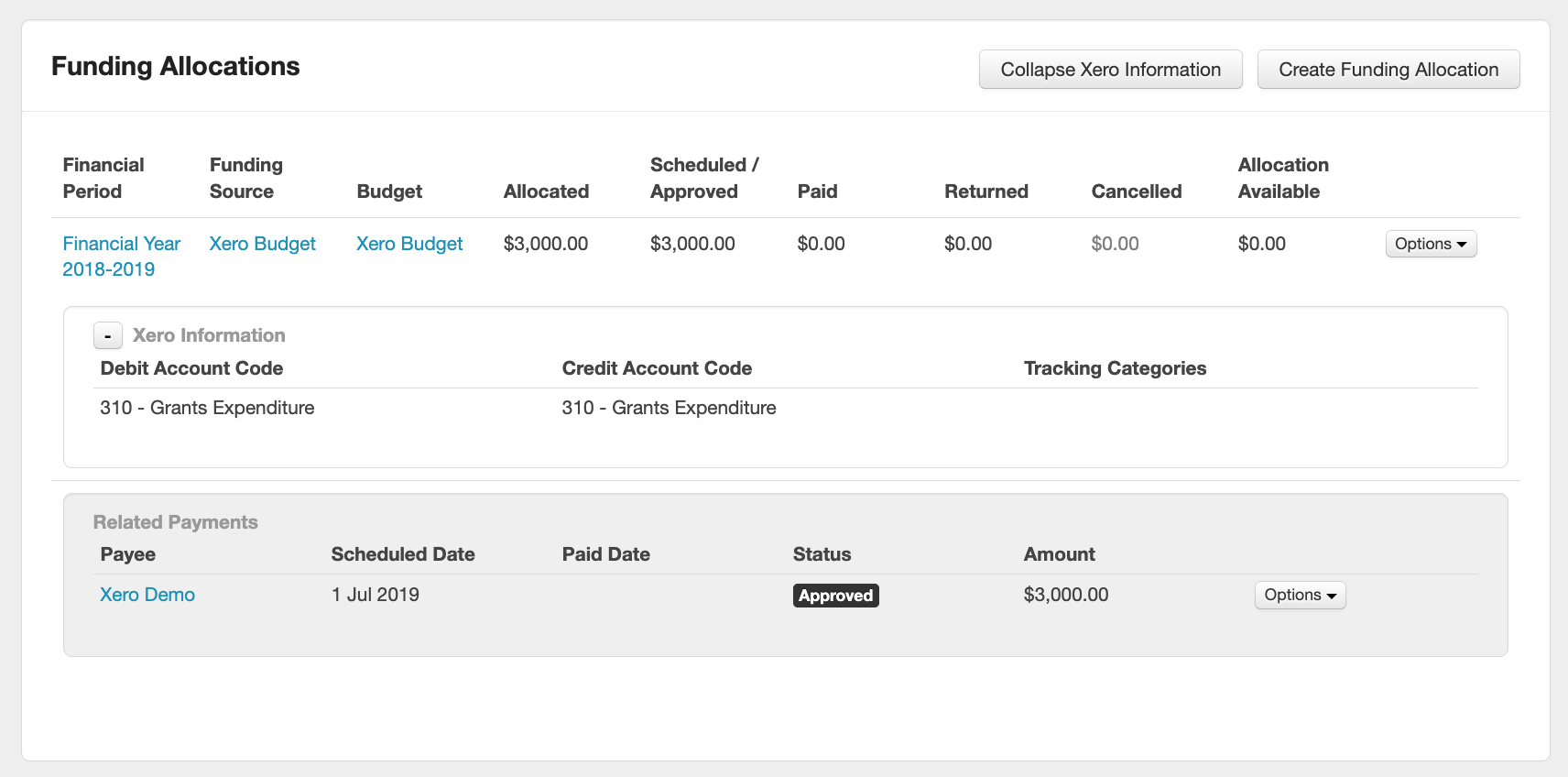Click the Debit Account Code value 310 - Grants Expenditure
Viewport: 1568px width, 777px height.
[207, 408]
